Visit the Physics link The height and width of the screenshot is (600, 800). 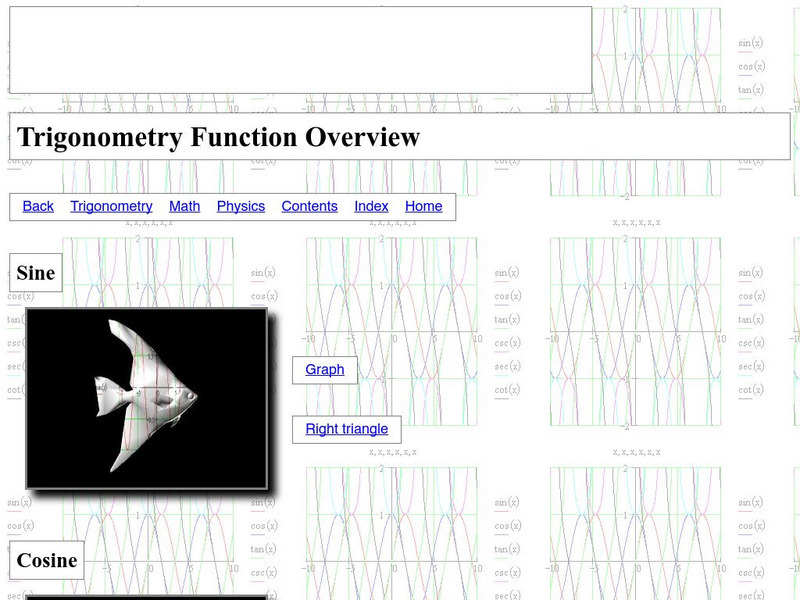pyautogui.click(x=241, y=206)
